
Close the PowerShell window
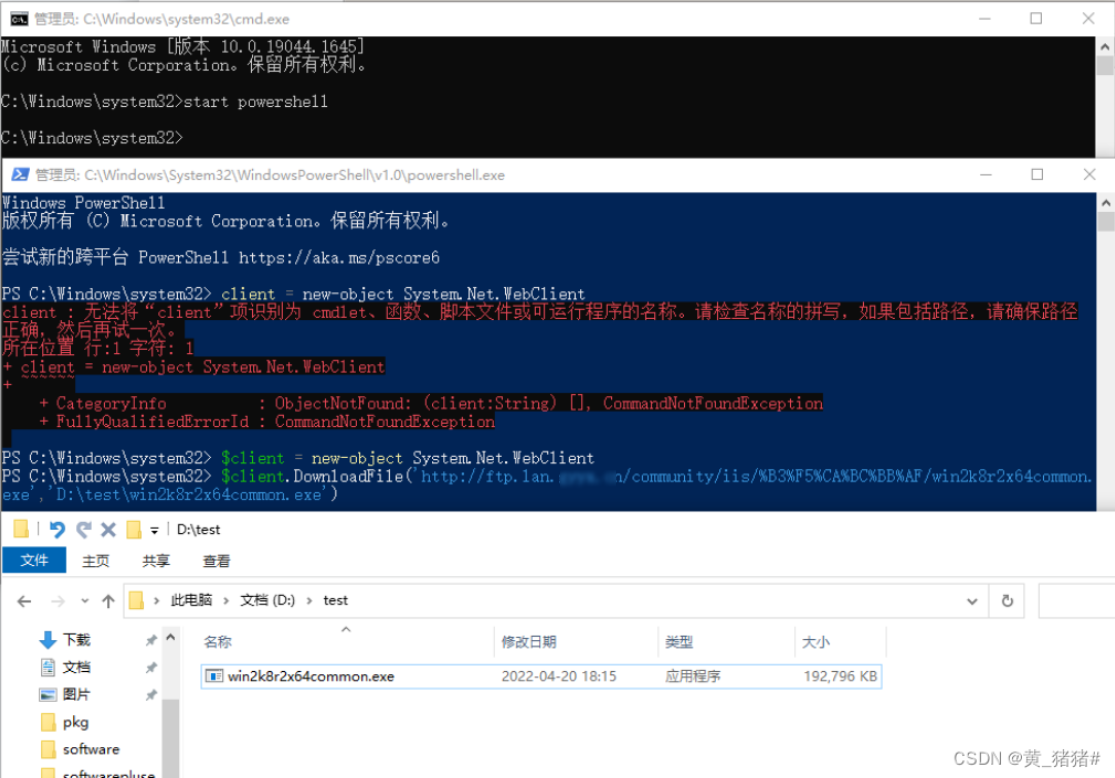pos(1089,175)
